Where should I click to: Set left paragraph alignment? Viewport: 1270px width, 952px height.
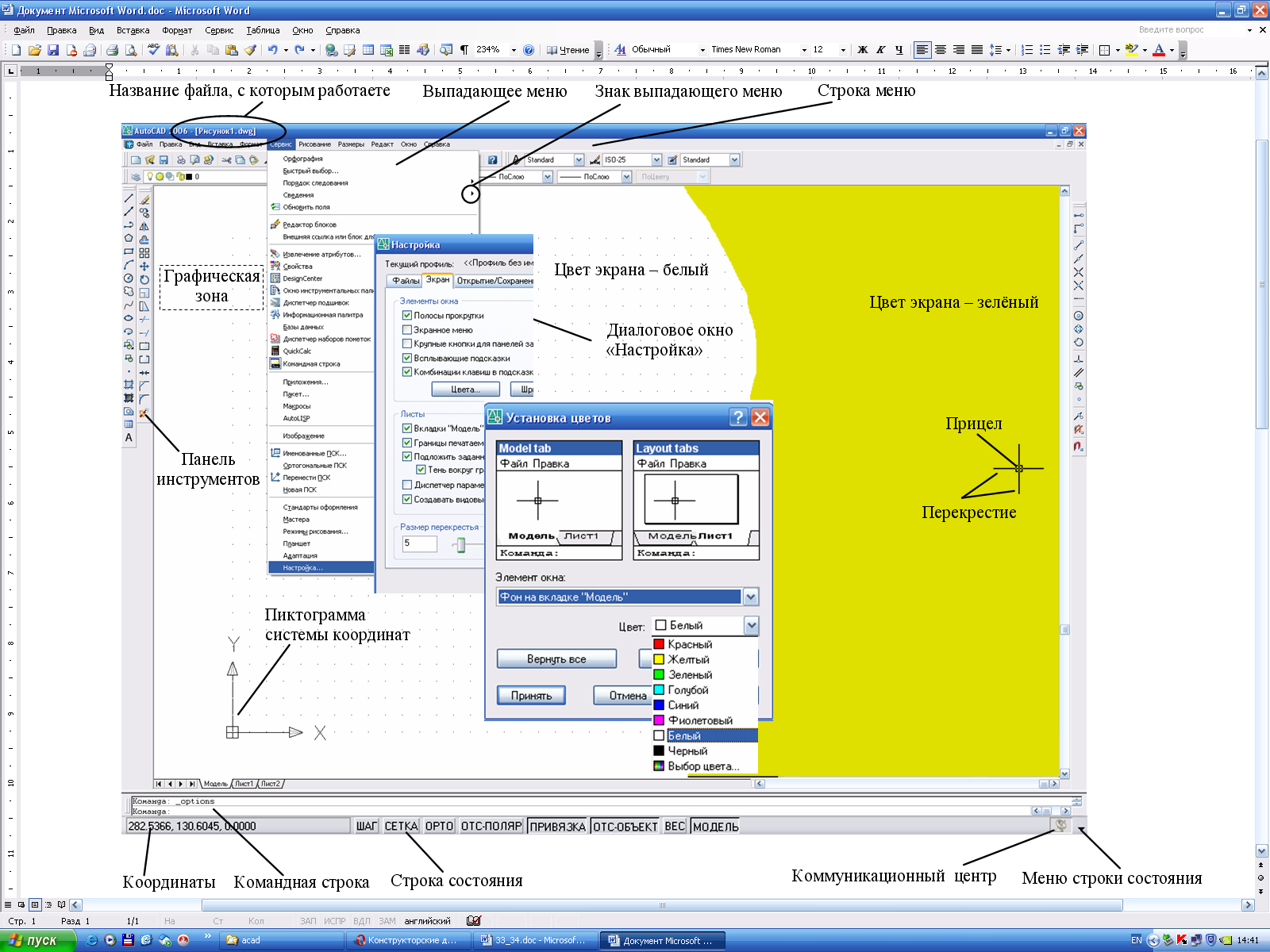coord(922,50)
